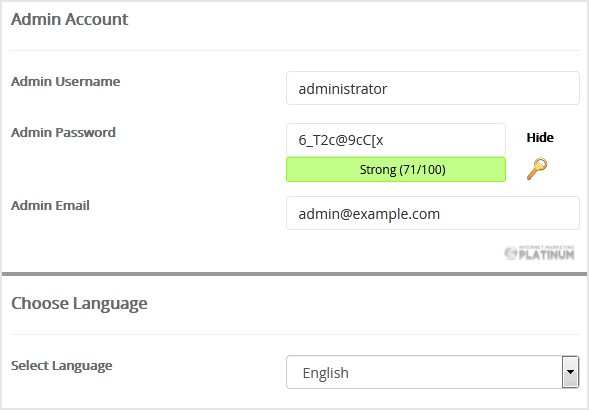589x410 pixels.
Task: Click the arrow button on the English dropdown
Action: [x=570, y=372]
